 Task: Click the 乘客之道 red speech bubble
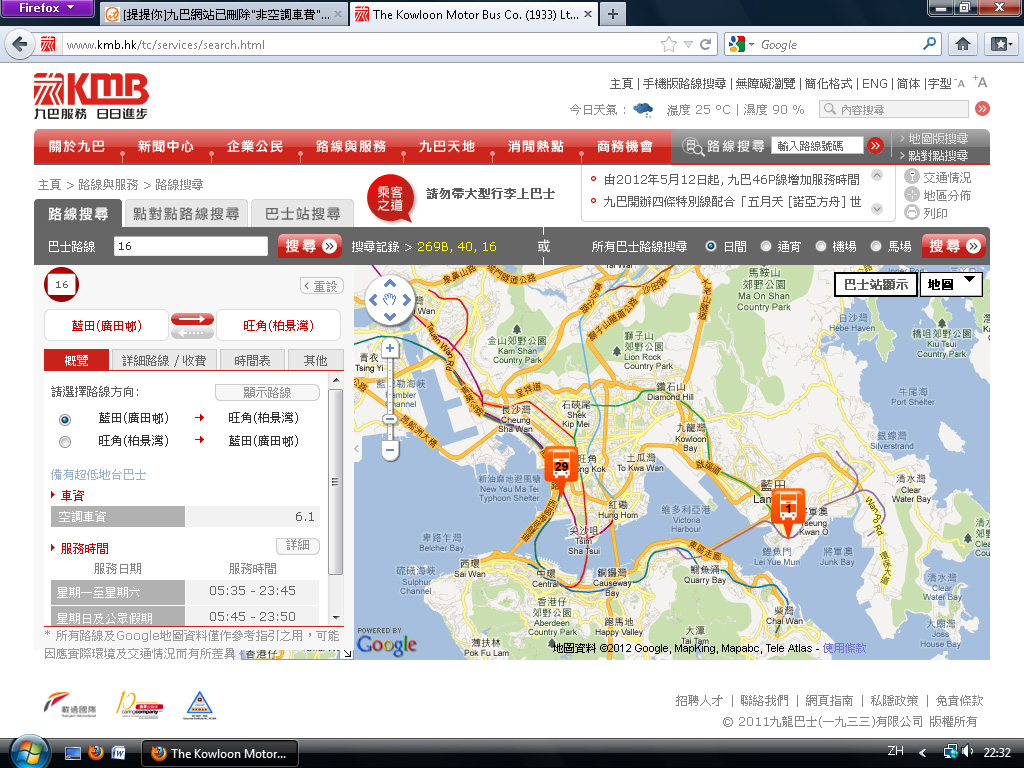[x=391, y=198]
